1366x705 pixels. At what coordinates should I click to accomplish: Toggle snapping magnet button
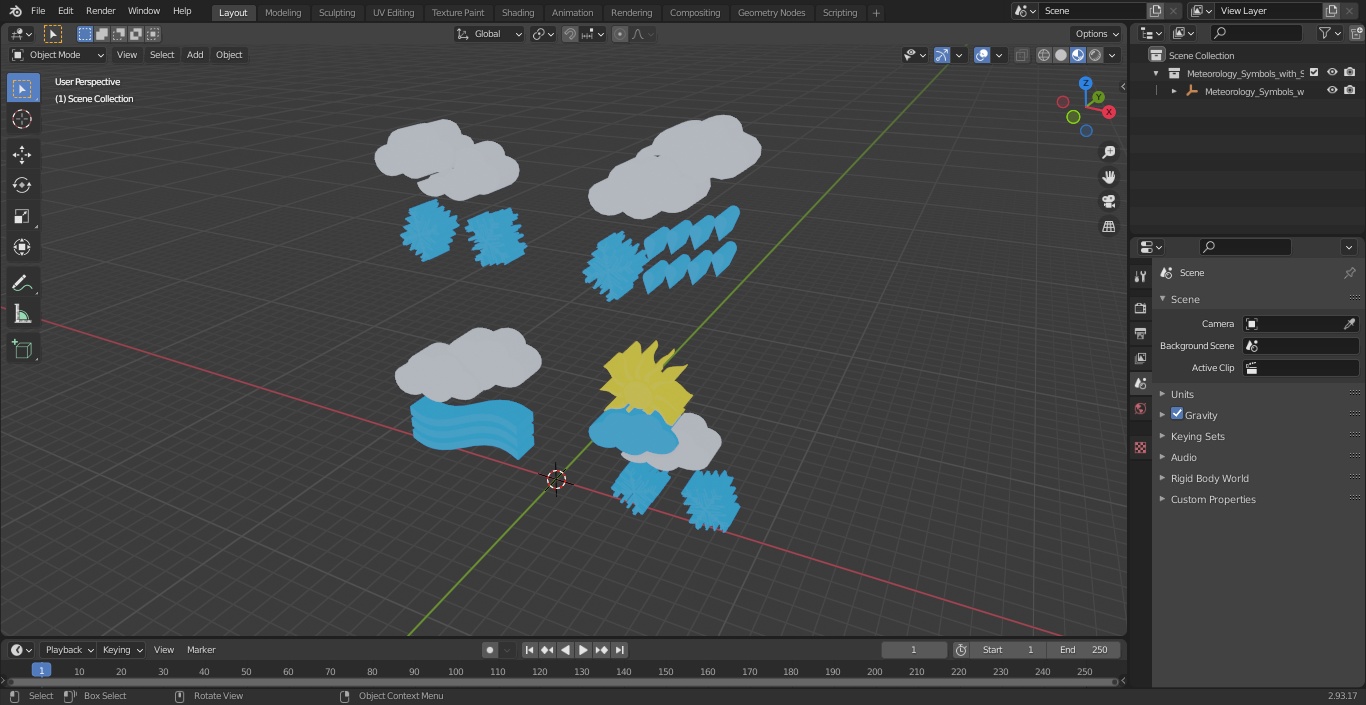click(x=569, y=34)
